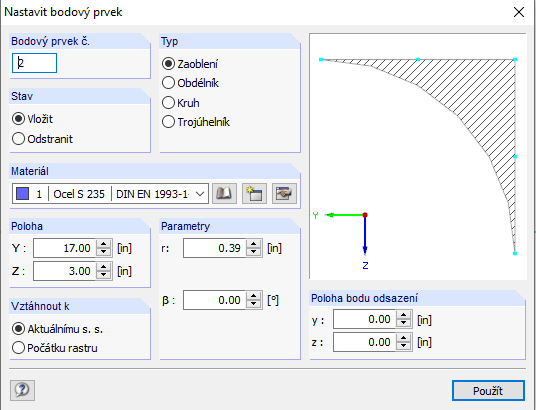Viewport: 536px width, 410px height.
Task: Increase radius r with up arrow
Action: click(253, 243)
